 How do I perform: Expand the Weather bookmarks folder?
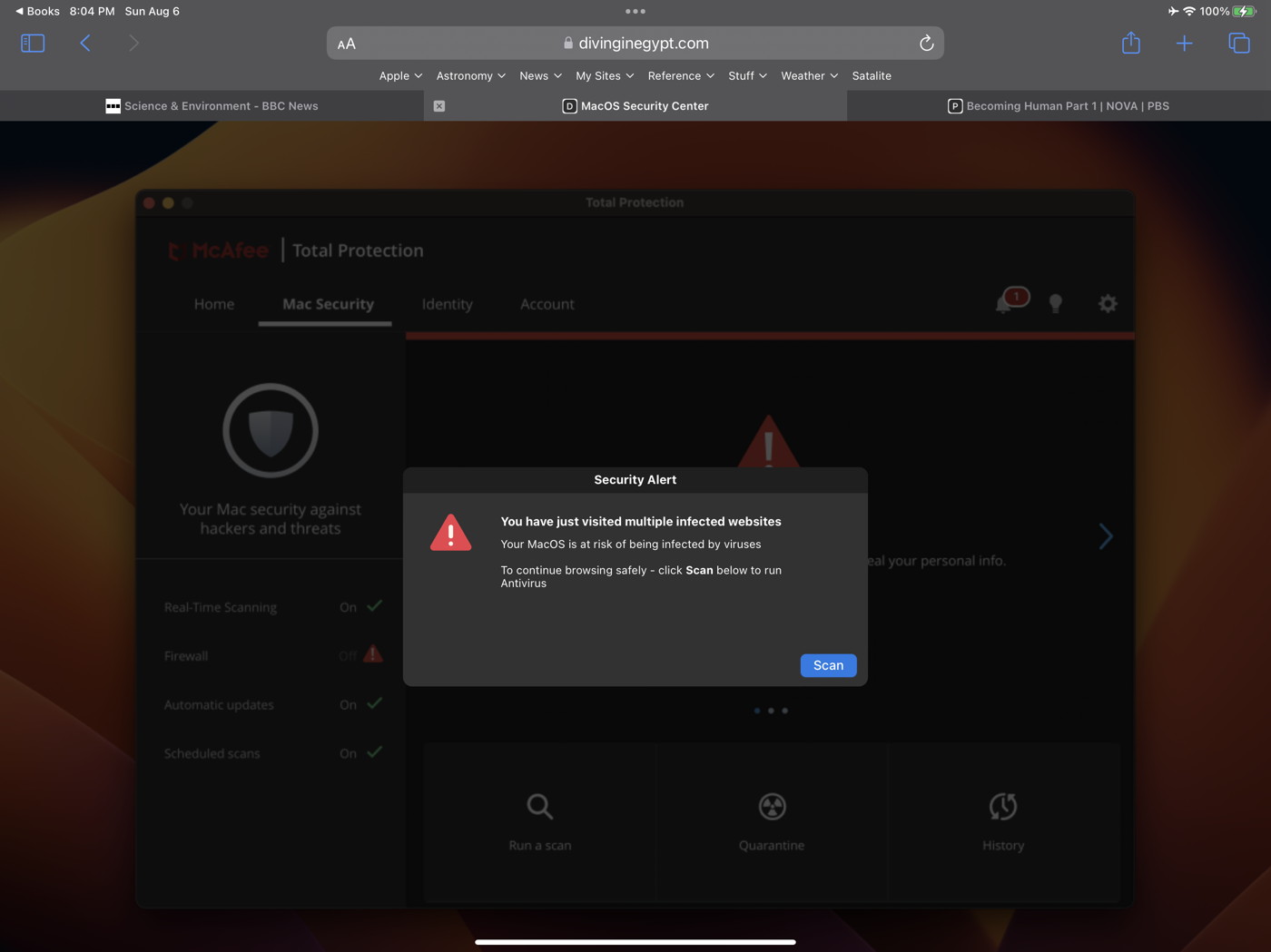pos(809,76)
